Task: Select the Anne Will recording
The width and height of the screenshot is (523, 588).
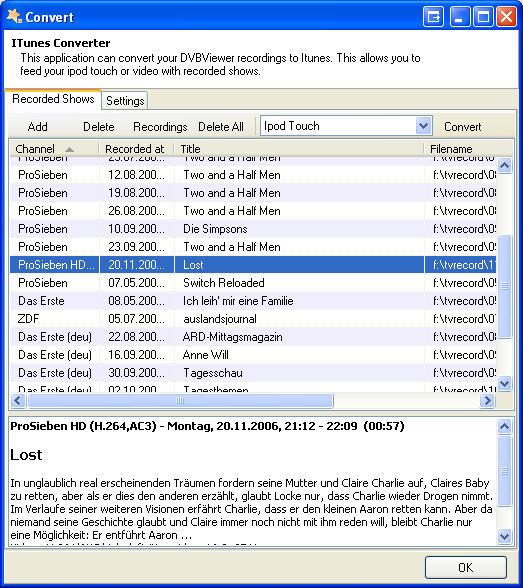Action: 253,355
